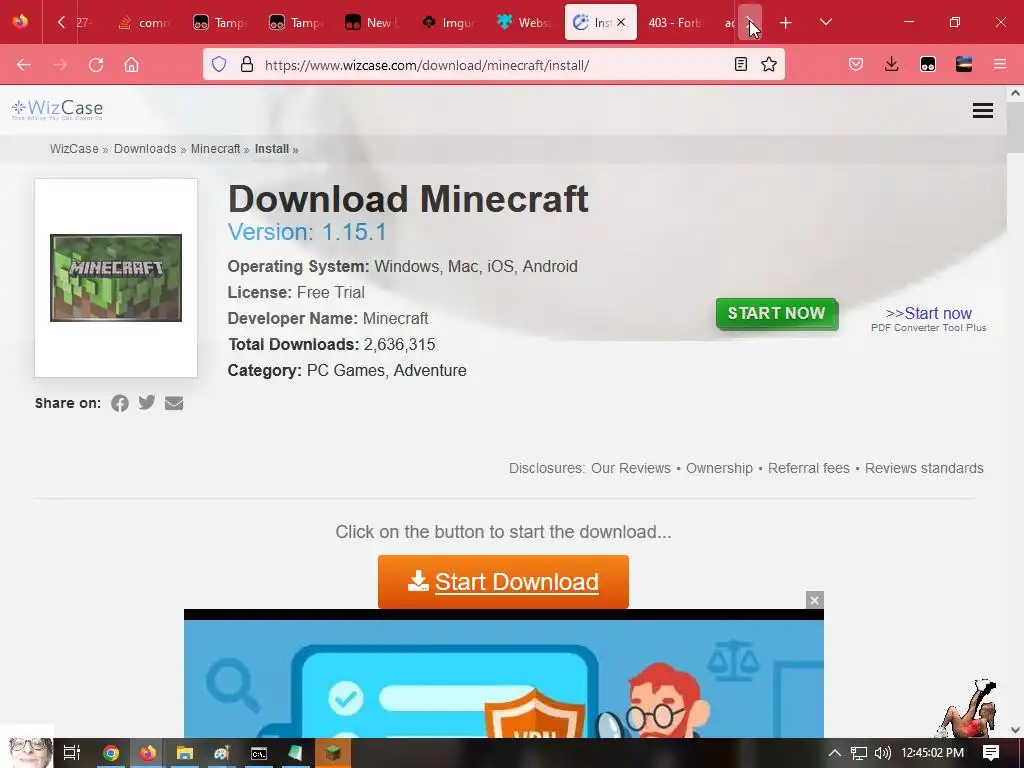Show hidden system tray icons
The height and width of the screenshot is (768, 1024).
(x=834, y=753)
